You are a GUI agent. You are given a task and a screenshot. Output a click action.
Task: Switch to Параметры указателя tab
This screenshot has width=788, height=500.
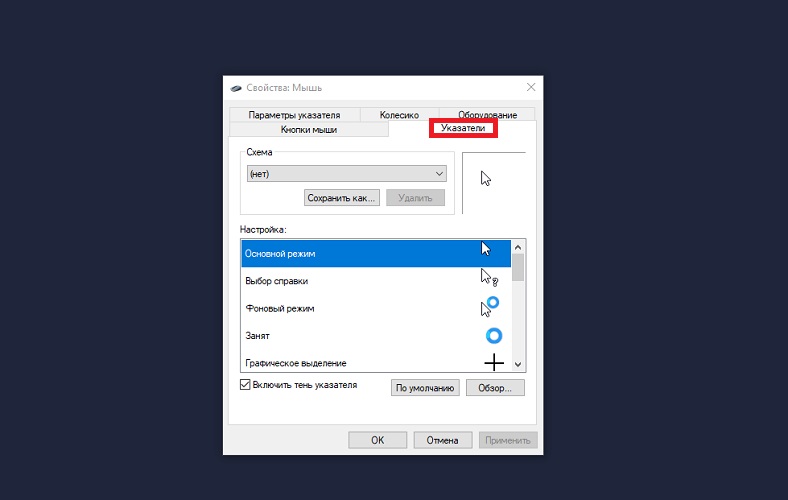[x=294, y=115]
